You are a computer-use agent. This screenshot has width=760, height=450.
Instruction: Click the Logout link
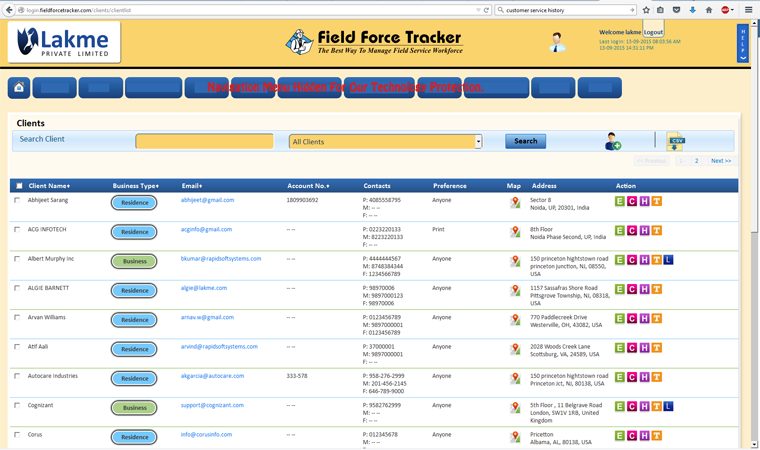pos(653,32)
